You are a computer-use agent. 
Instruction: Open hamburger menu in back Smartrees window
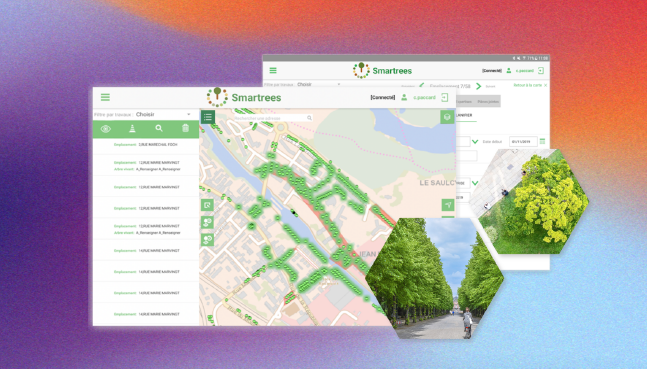(x=273, y=71)
